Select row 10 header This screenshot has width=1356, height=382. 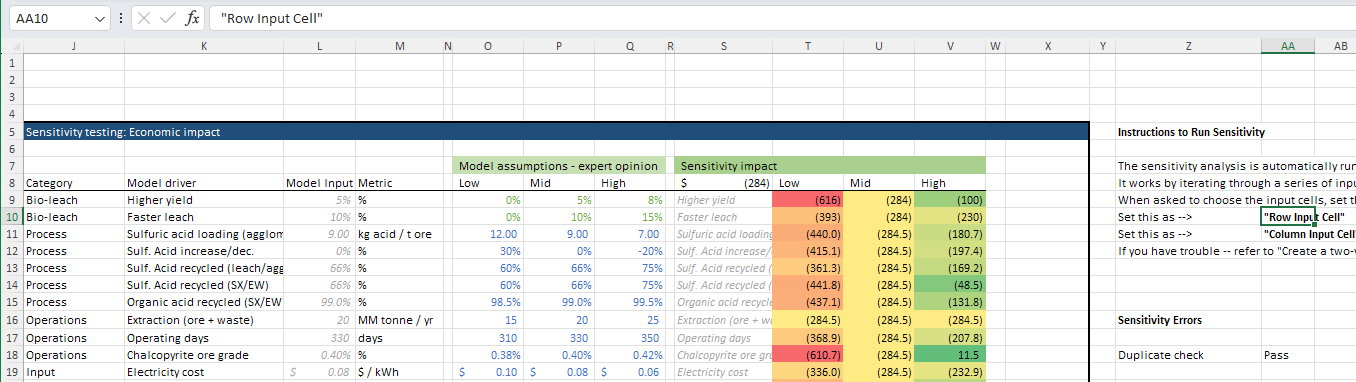(x=11, y=217)
